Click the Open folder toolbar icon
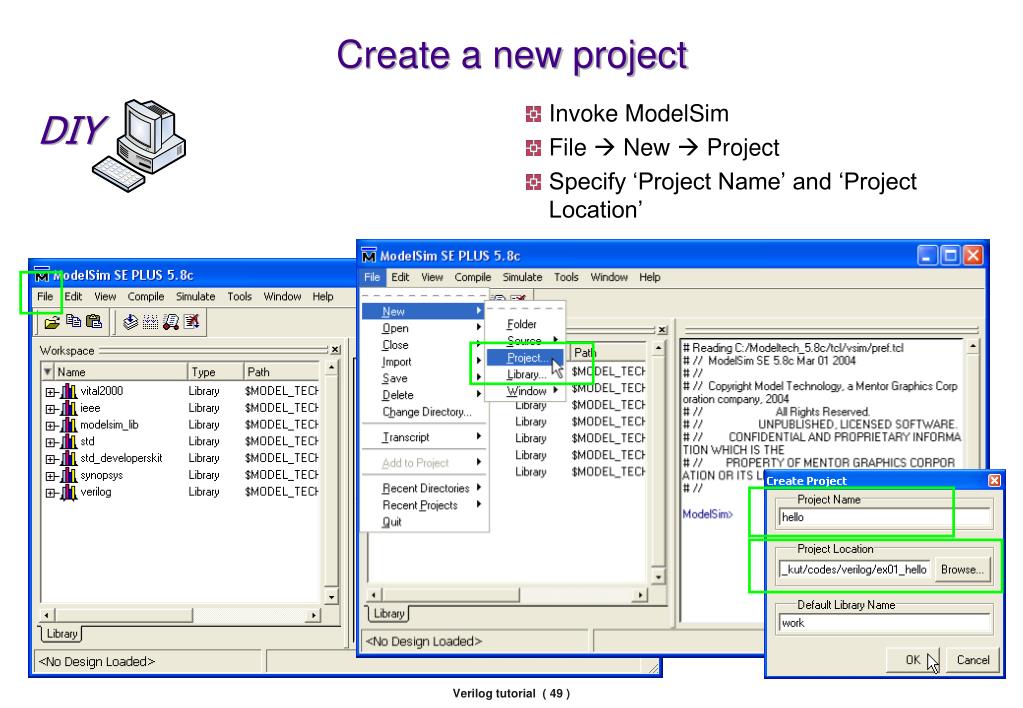Viewport: 1023px width, 708px height. [52, 322]
